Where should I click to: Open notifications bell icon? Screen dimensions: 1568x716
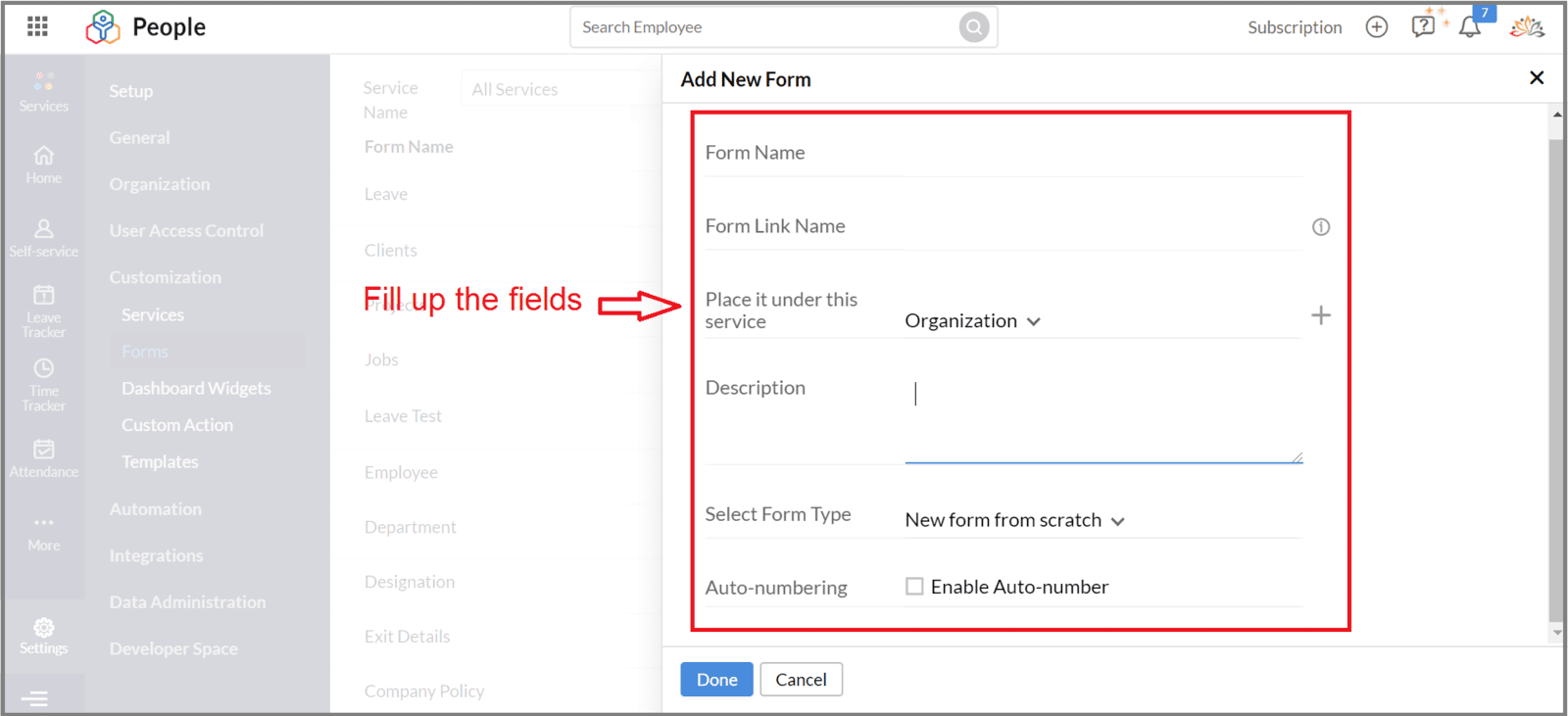pos(1469,27)
